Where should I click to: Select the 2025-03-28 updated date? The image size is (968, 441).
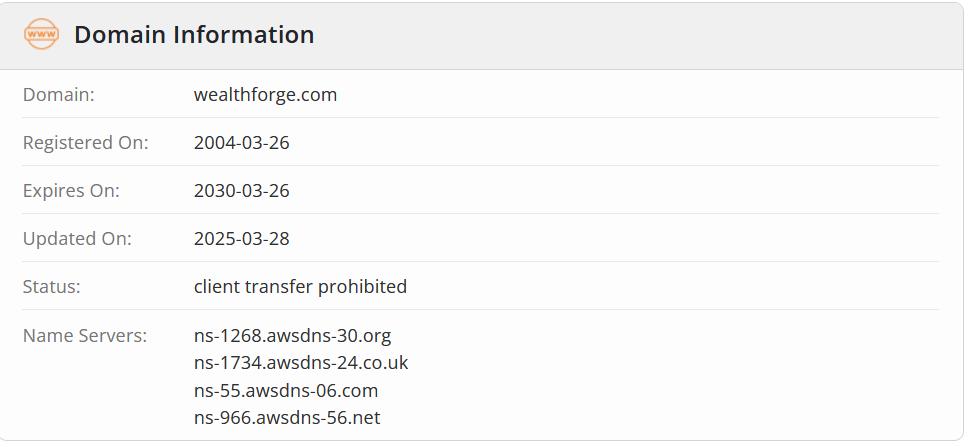pyautogui.click(x=241, y=239)
